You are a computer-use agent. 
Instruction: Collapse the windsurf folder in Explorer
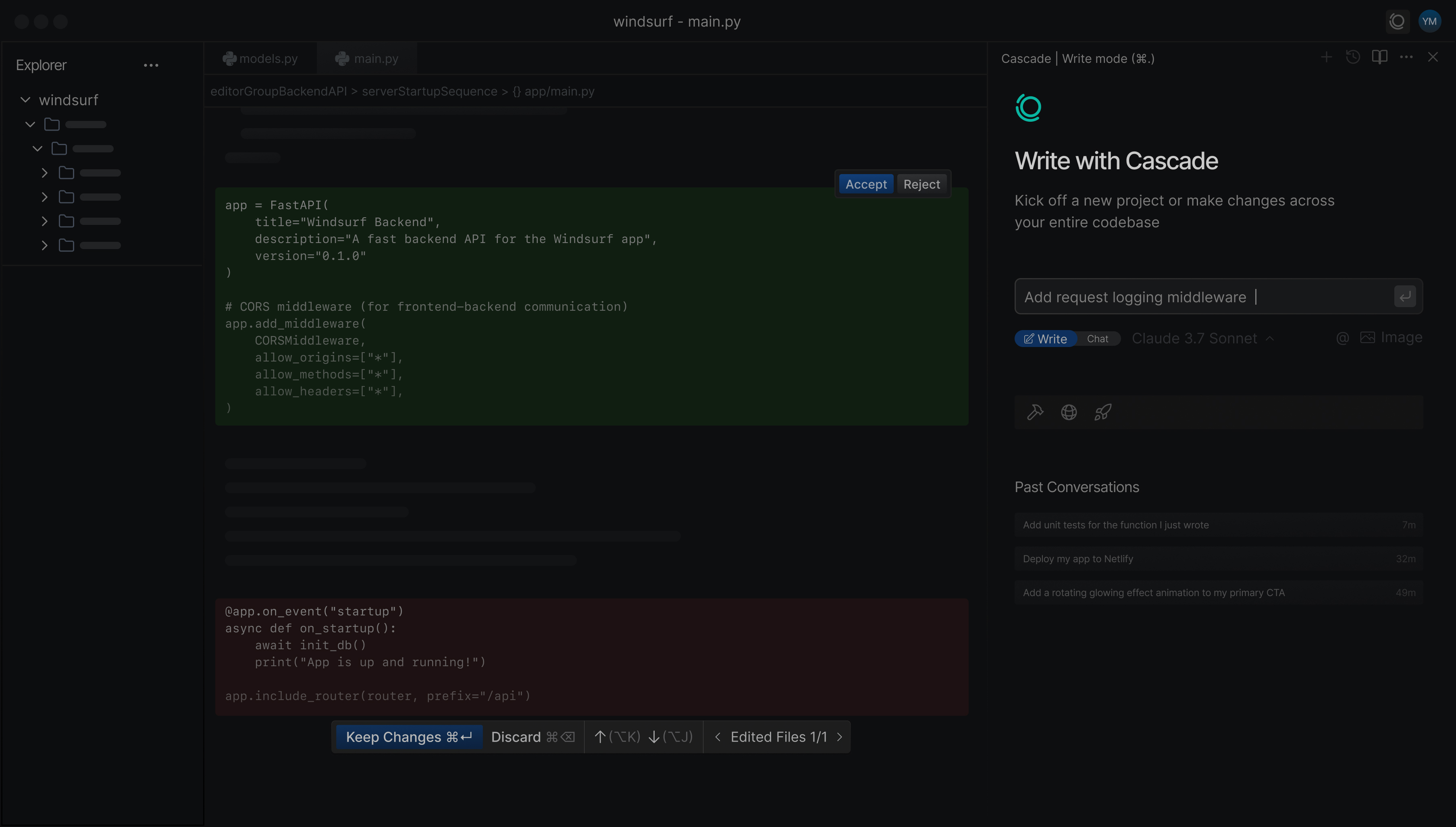pyautogui.click(x=25, y=100)
